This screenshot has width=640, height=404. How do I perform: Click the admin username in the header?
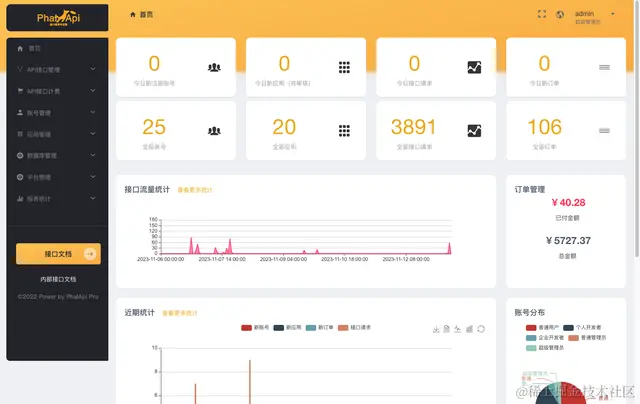pyautogui.click(x=584, y=13)
